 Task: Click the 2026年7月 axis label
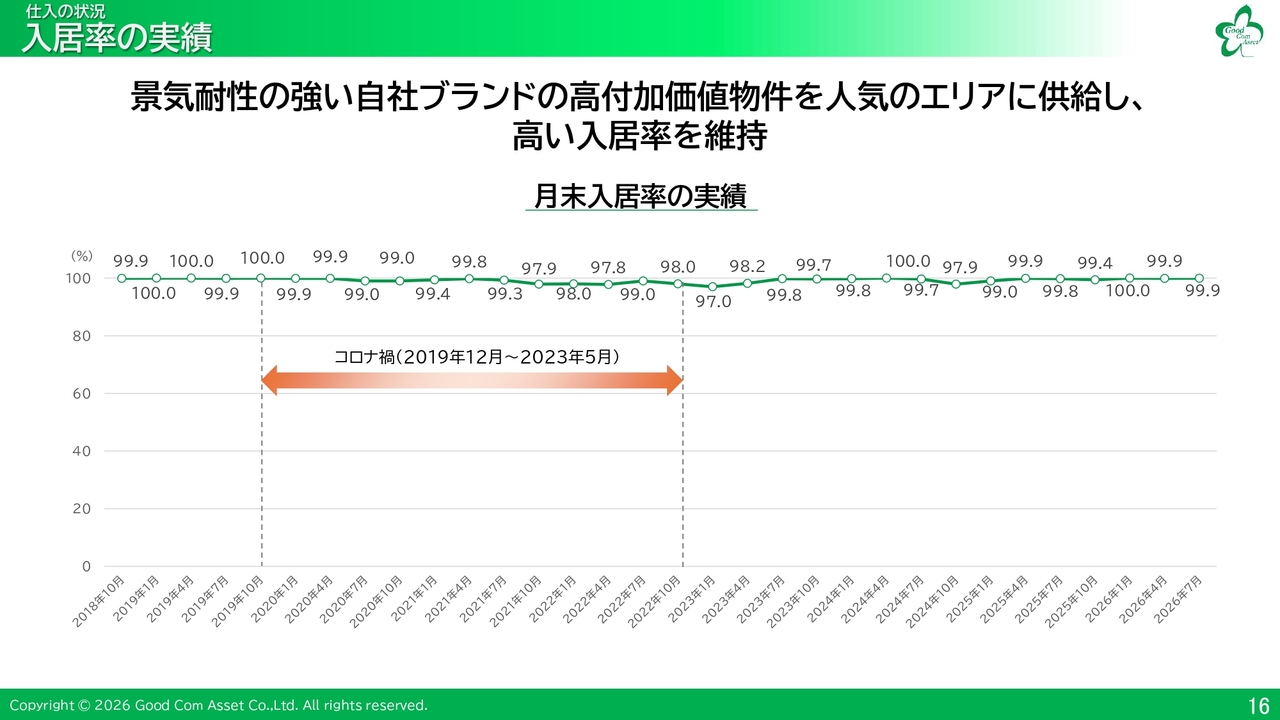pos(1178,597)
